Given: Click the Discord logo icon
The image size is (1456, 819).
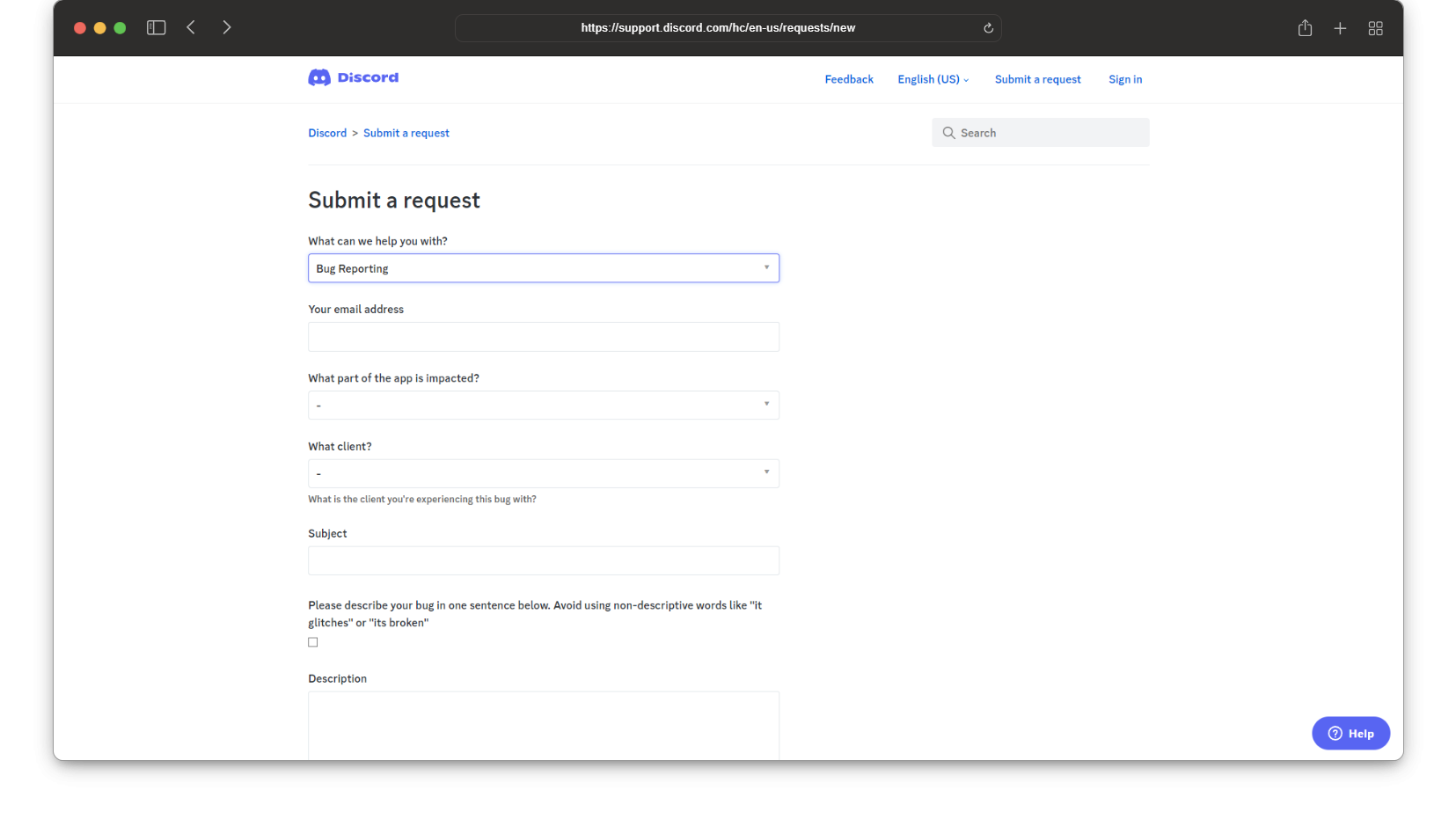Looking at the screenshot, I should click(x=319, y=78).
